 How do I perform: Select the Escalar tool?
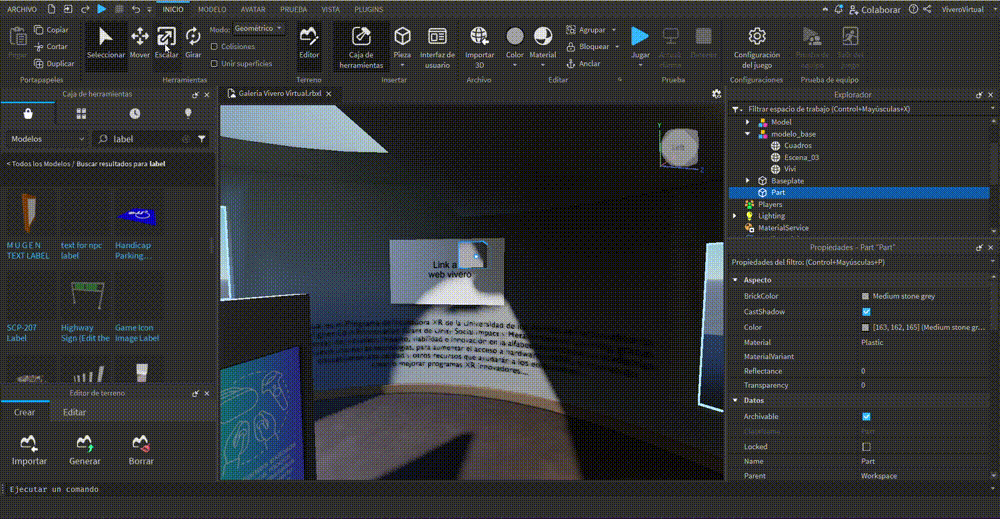[x=166, y=42]
